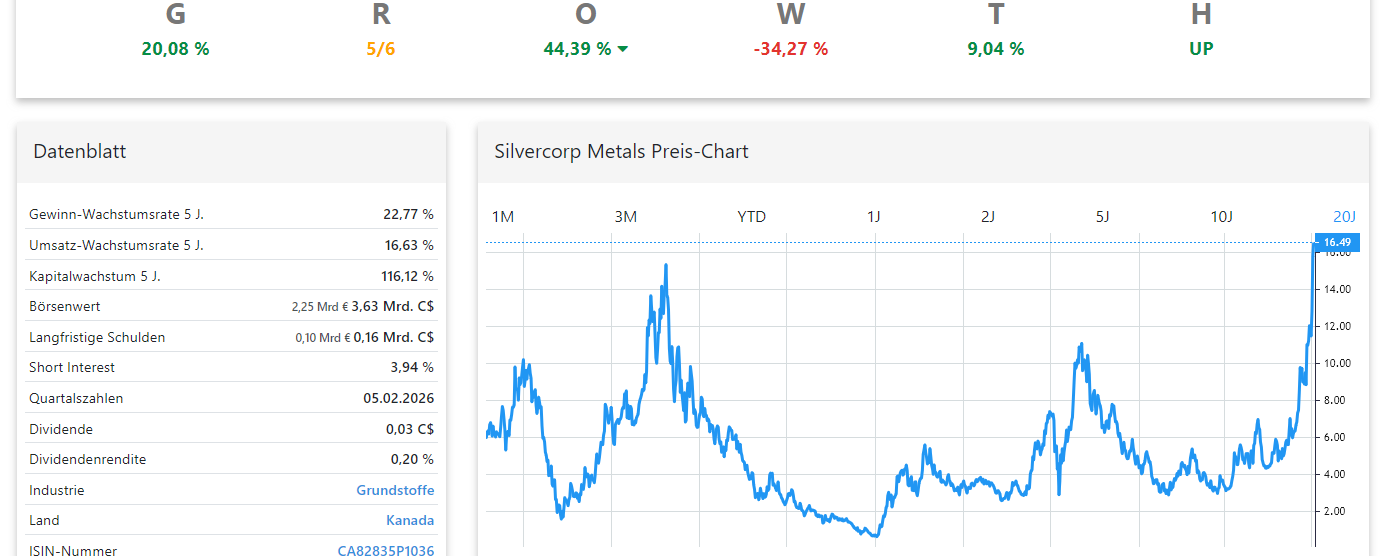1391x556 pixels.
Task: Select the 20J chart range
Action: (1344, 217)
